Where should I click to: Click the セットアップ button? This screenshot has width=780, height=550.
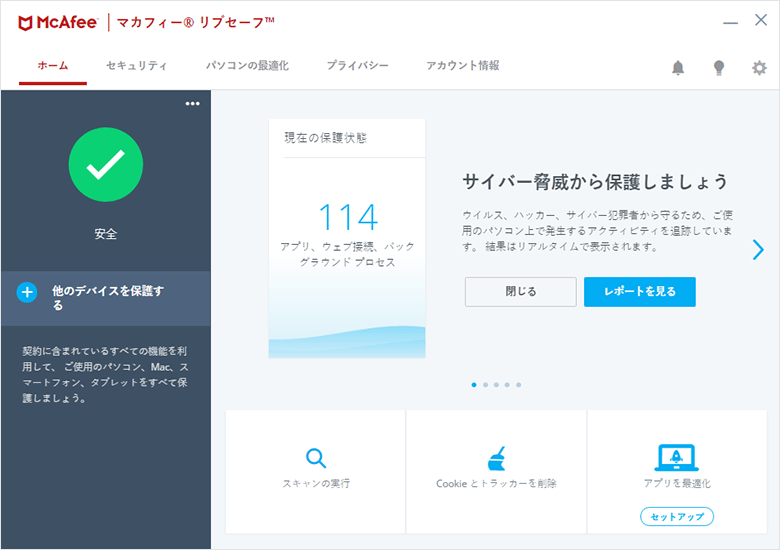click(677, 517)
